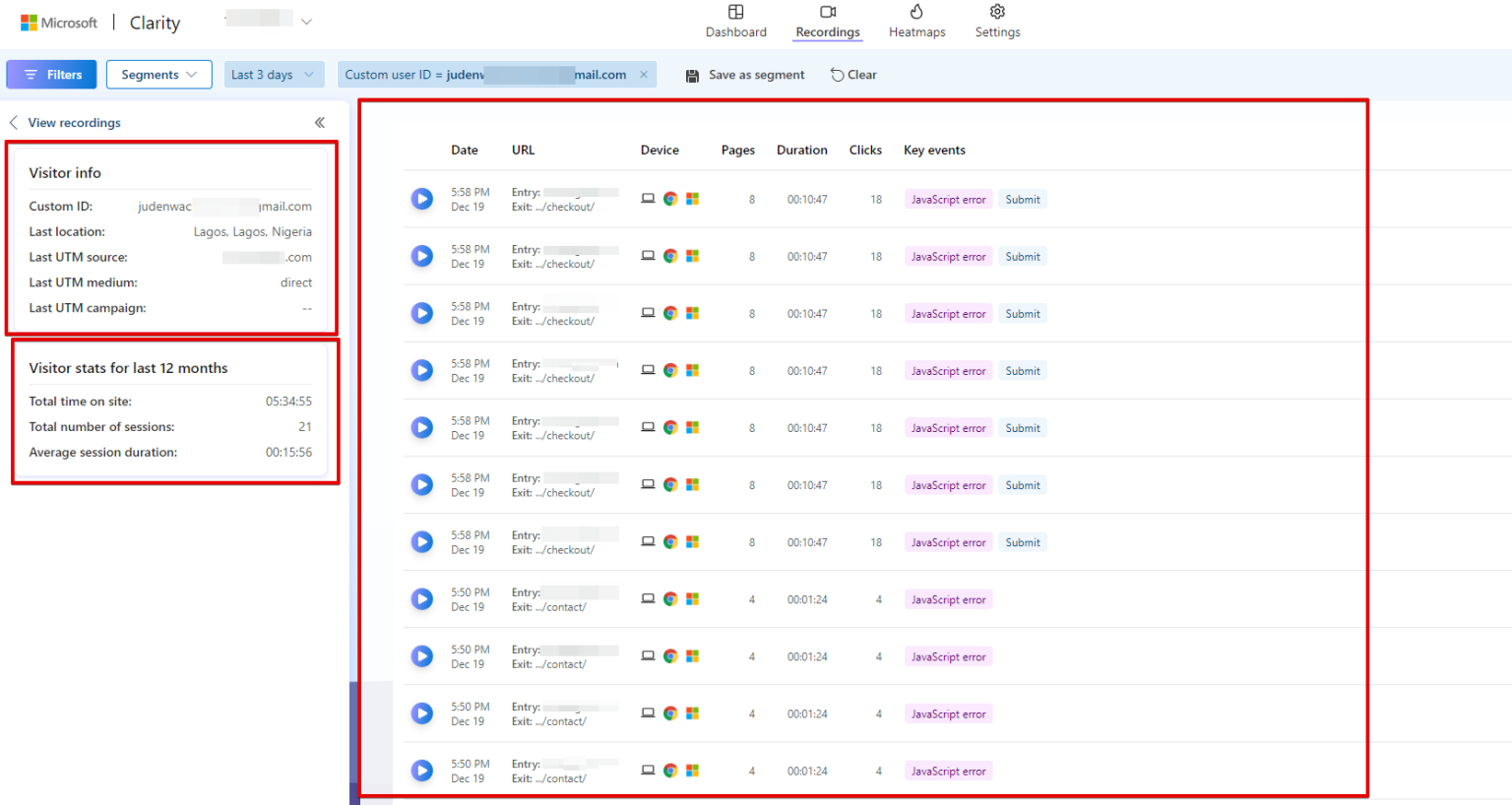Viewport: 1512px width, 805px height.
Task: Click the Chrome icon in the last recording row
Action: [669, 771]
